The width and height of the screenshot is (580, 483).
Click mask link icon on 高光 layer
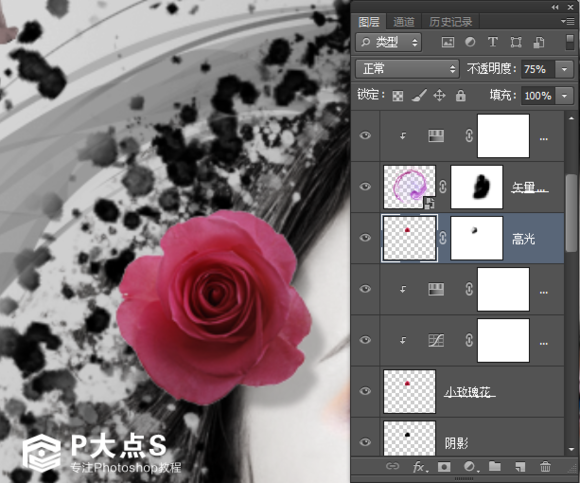[x=443, y=238]
